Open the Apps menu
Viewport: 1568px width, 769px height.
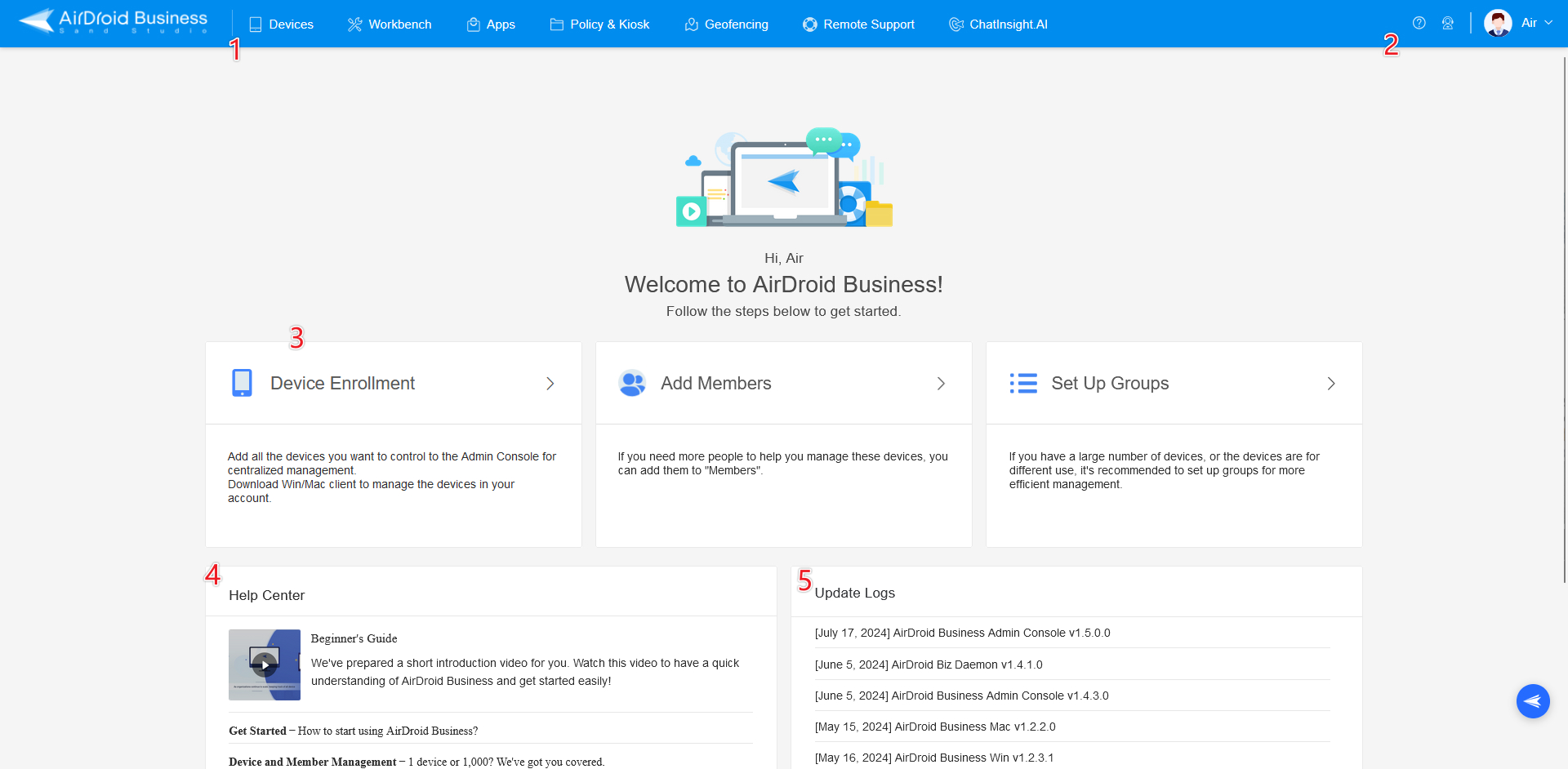[491, 24]
